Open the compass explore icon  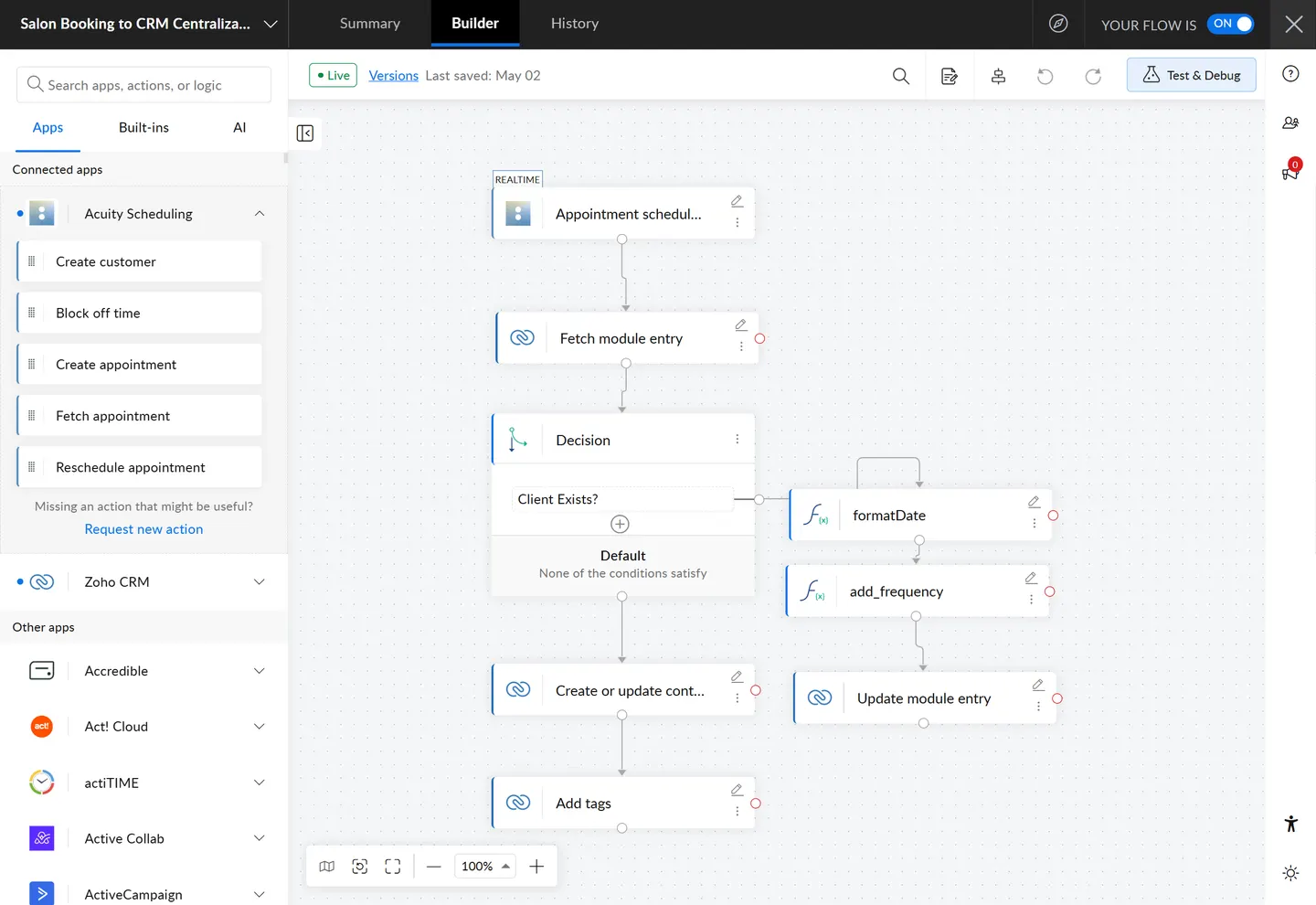[1058, 24]
